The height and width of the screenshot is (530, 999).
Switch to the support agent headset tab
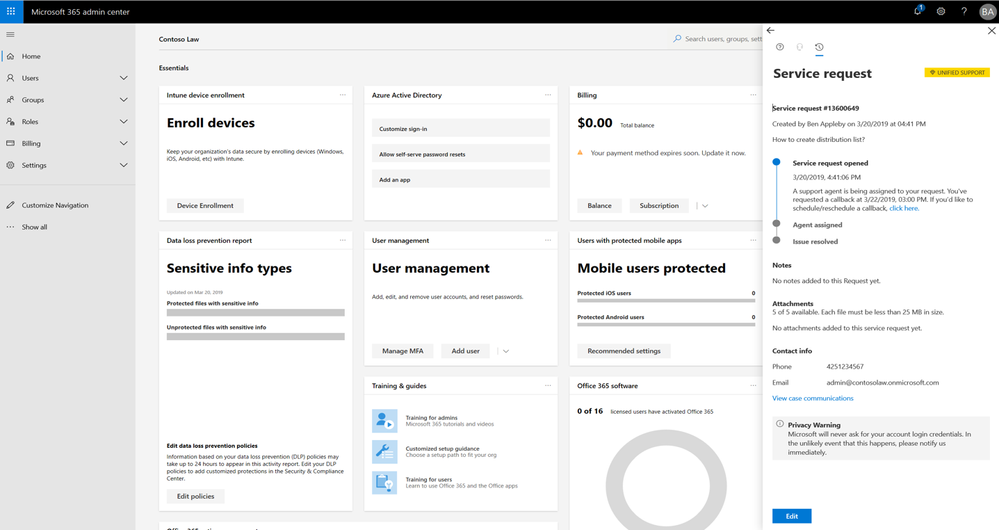[799, 47]
